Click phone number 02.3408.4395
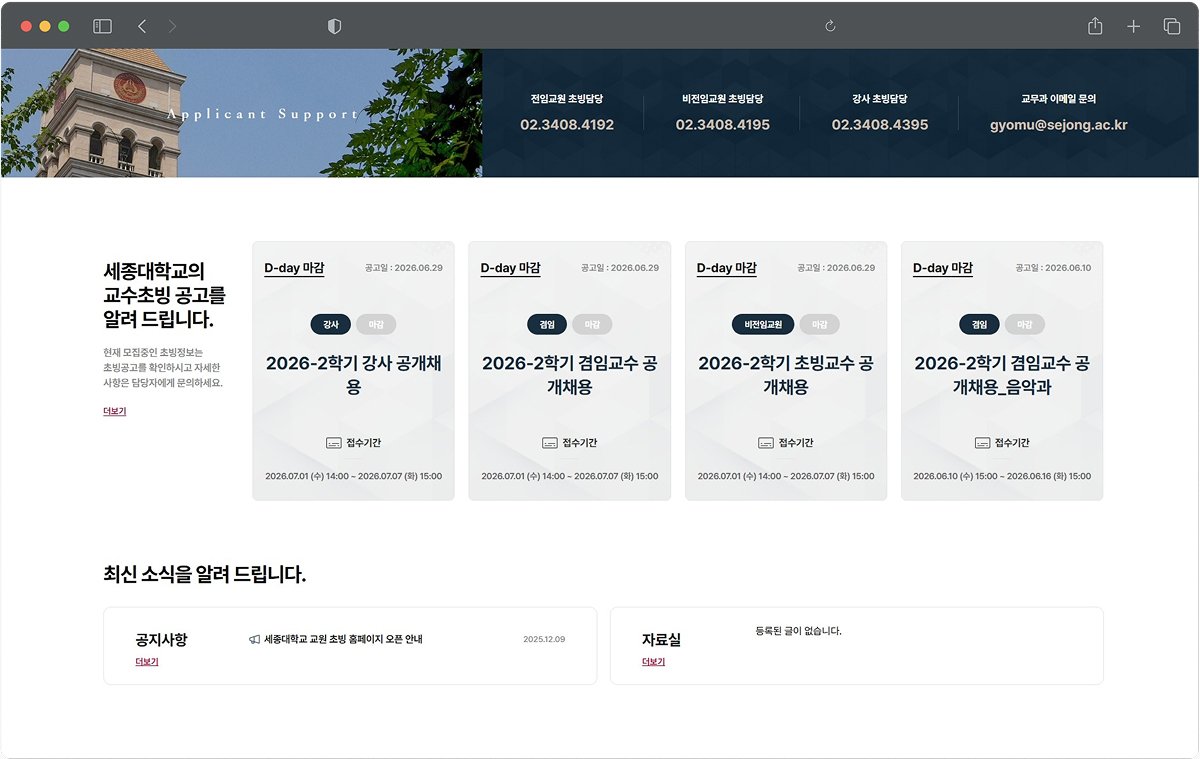1200x759 pixels. pyautogui.click(x=880, y=125)
